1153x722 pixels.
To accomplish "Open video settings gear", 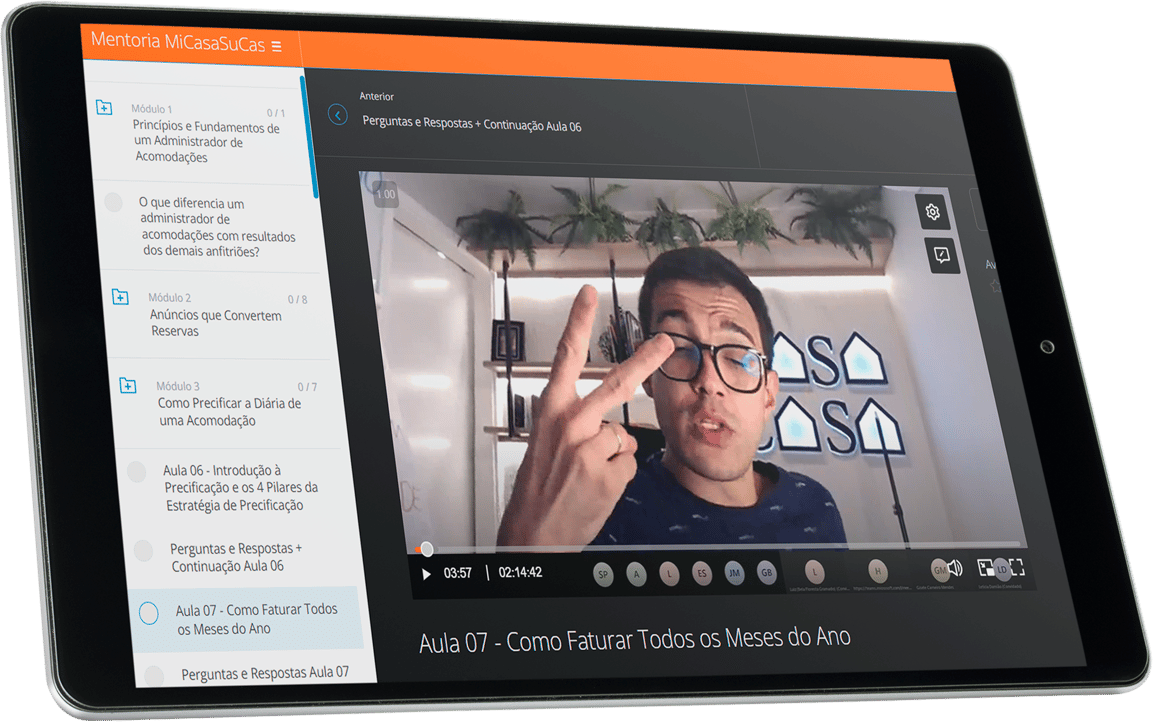I will (x=932, y=212).
